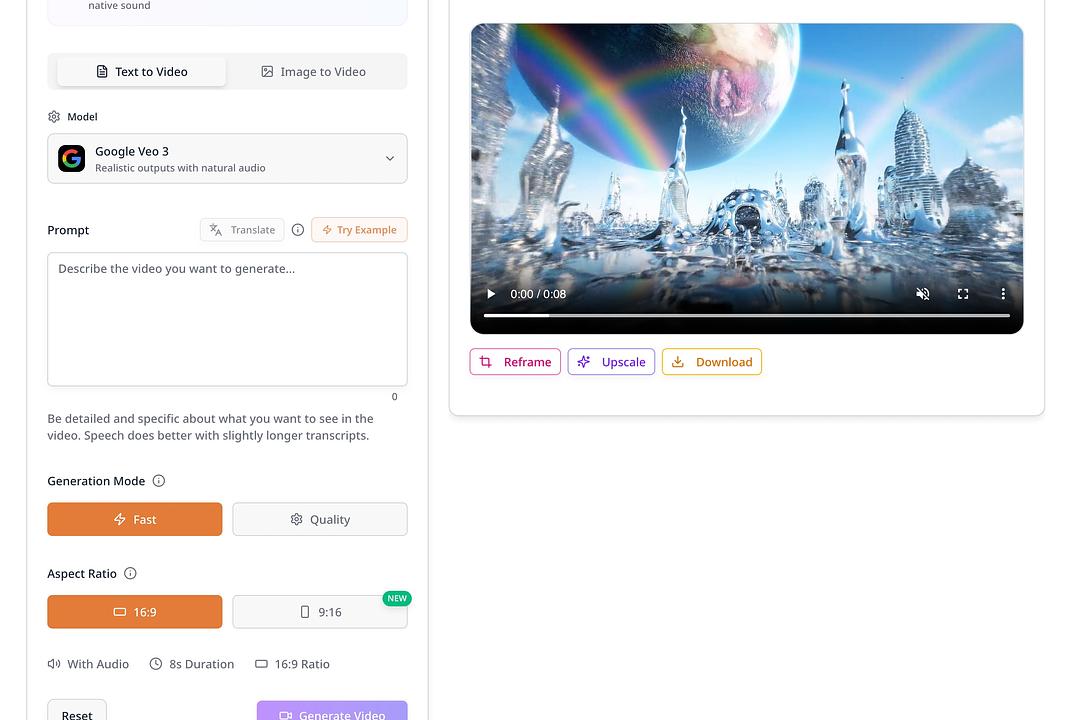
Task: Switch aspect ratio to 9:16
Action: pos(320,611)
